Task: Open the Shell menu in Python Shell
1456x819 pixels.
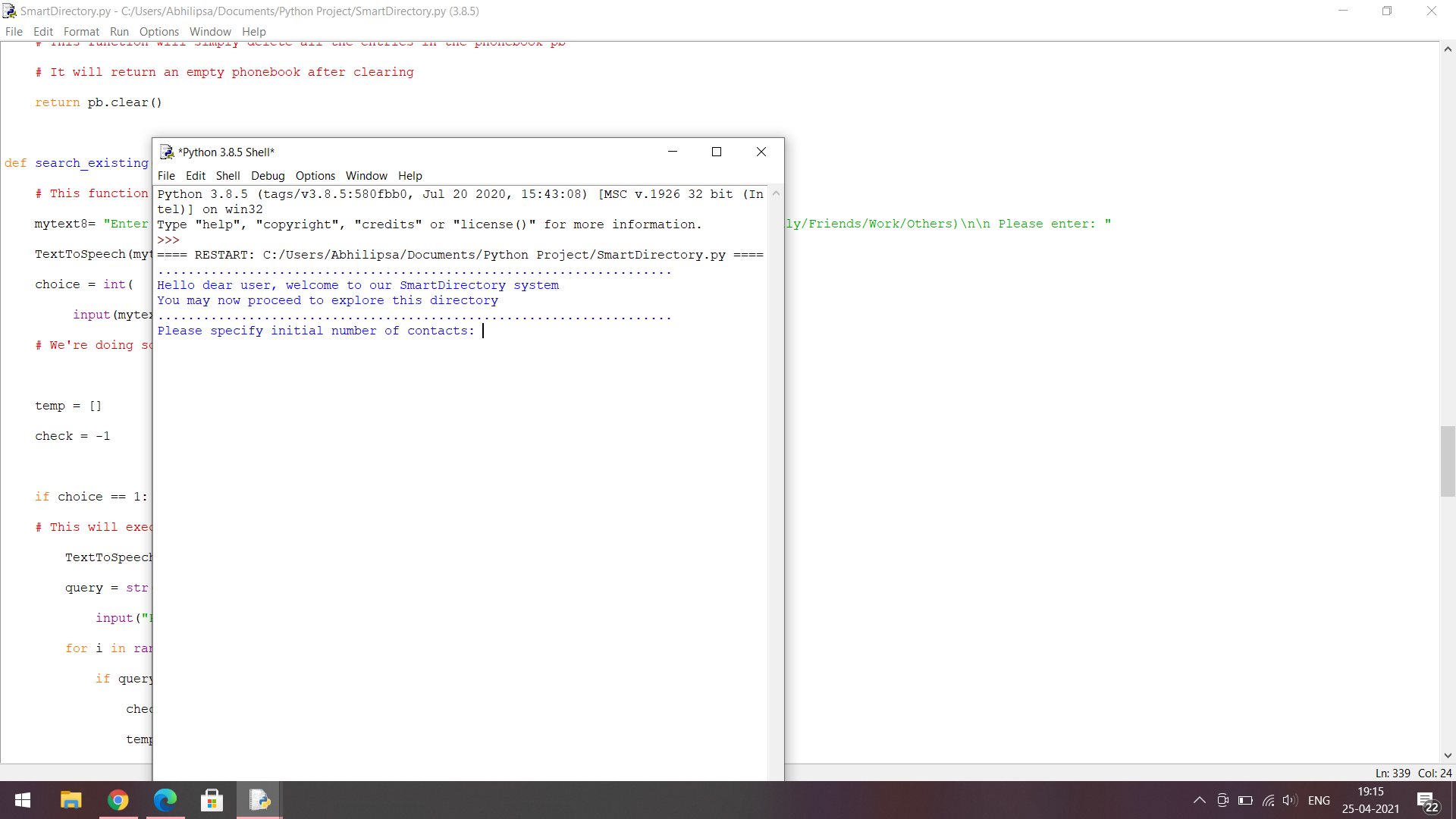Action: tap(227, 176)
